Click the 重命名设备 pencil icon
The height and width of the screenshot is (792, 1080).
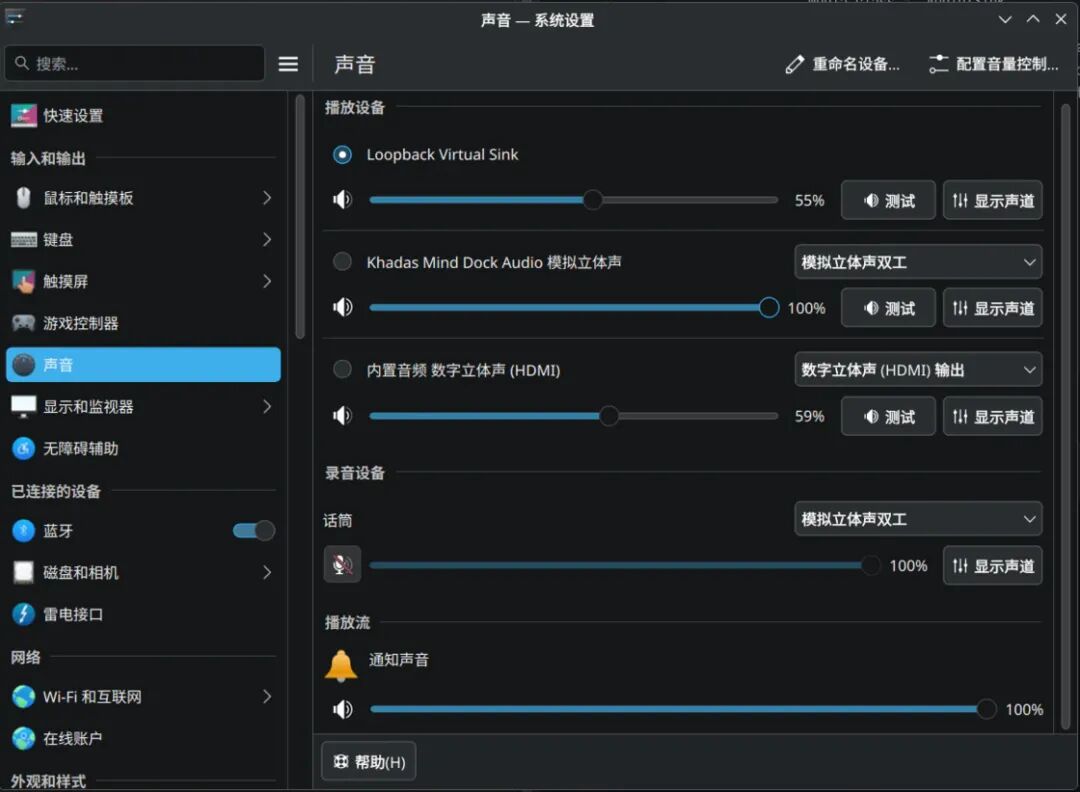[794, 65]
